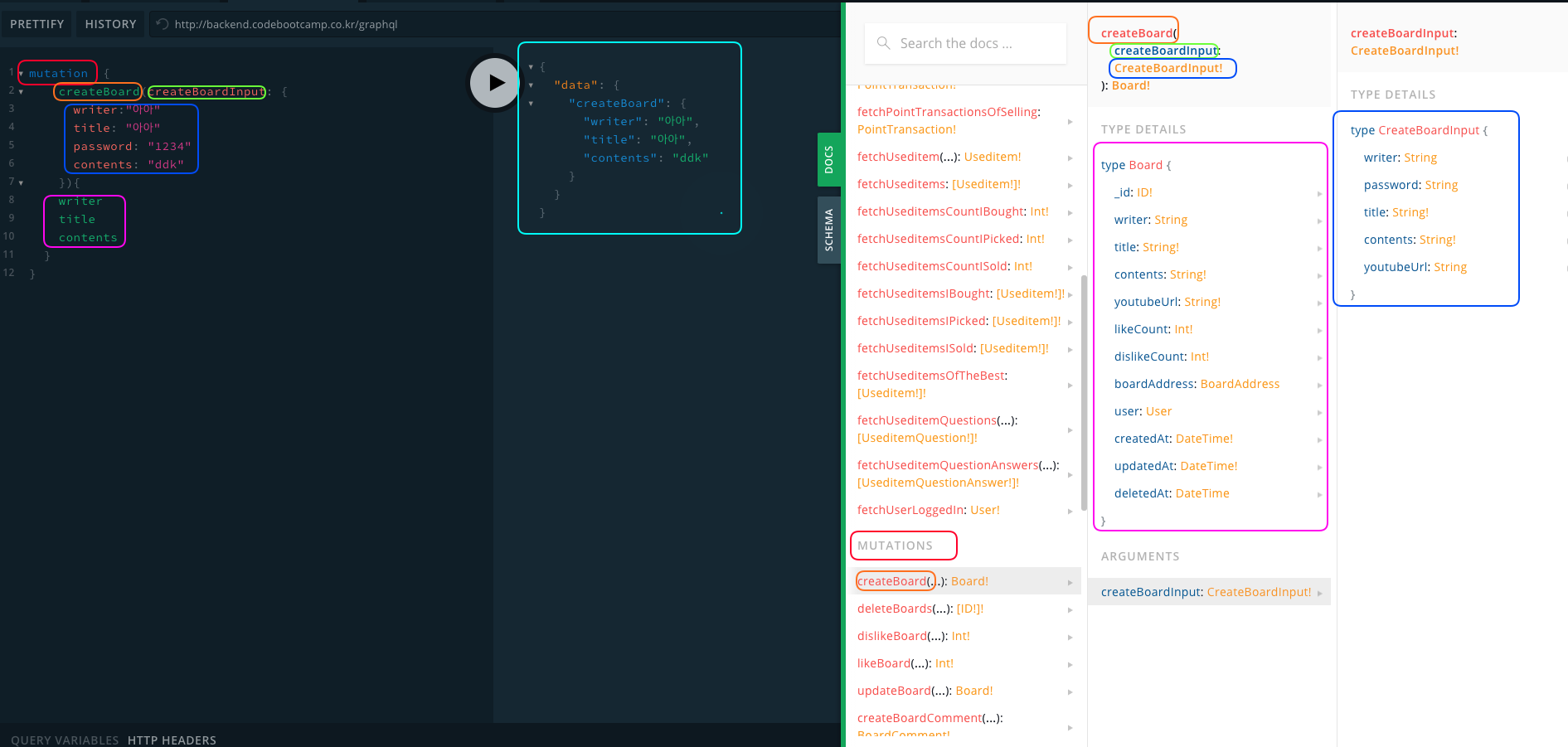Click the reload schema icon beside URL

click(163, 24)
